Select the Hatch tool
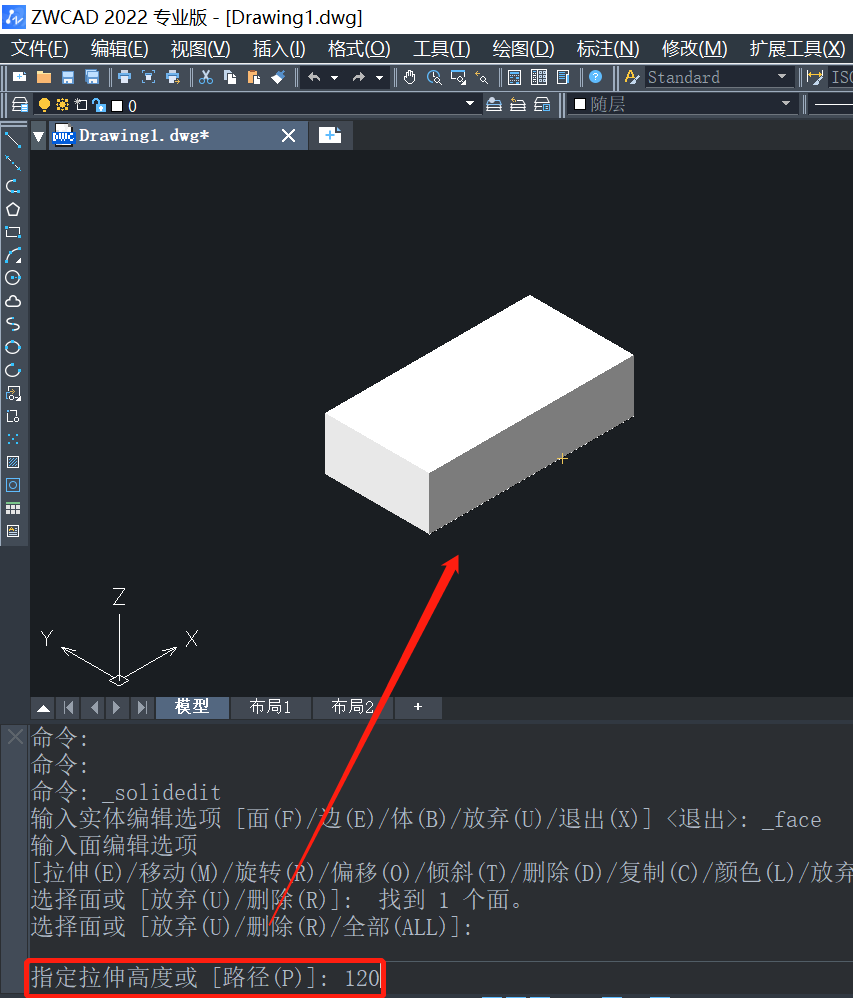Image resolution: width=853 pixels, height=998 pixels. (x=13, y=462)
